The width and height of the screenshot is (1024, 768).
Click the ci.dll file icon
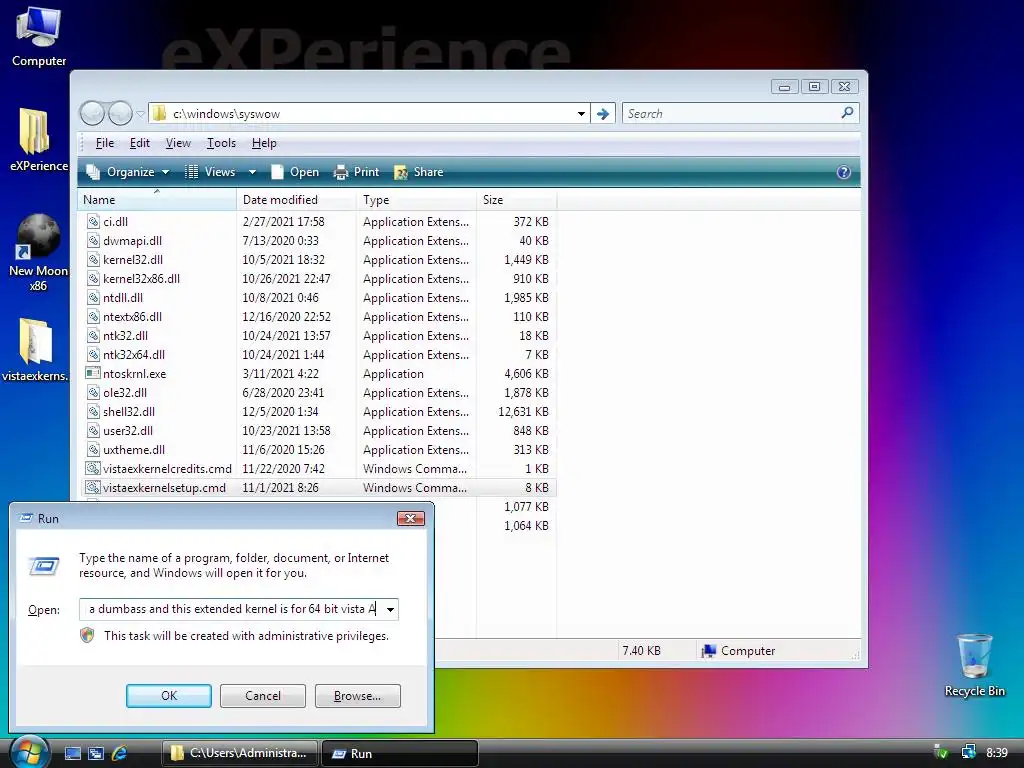point(93,221)
